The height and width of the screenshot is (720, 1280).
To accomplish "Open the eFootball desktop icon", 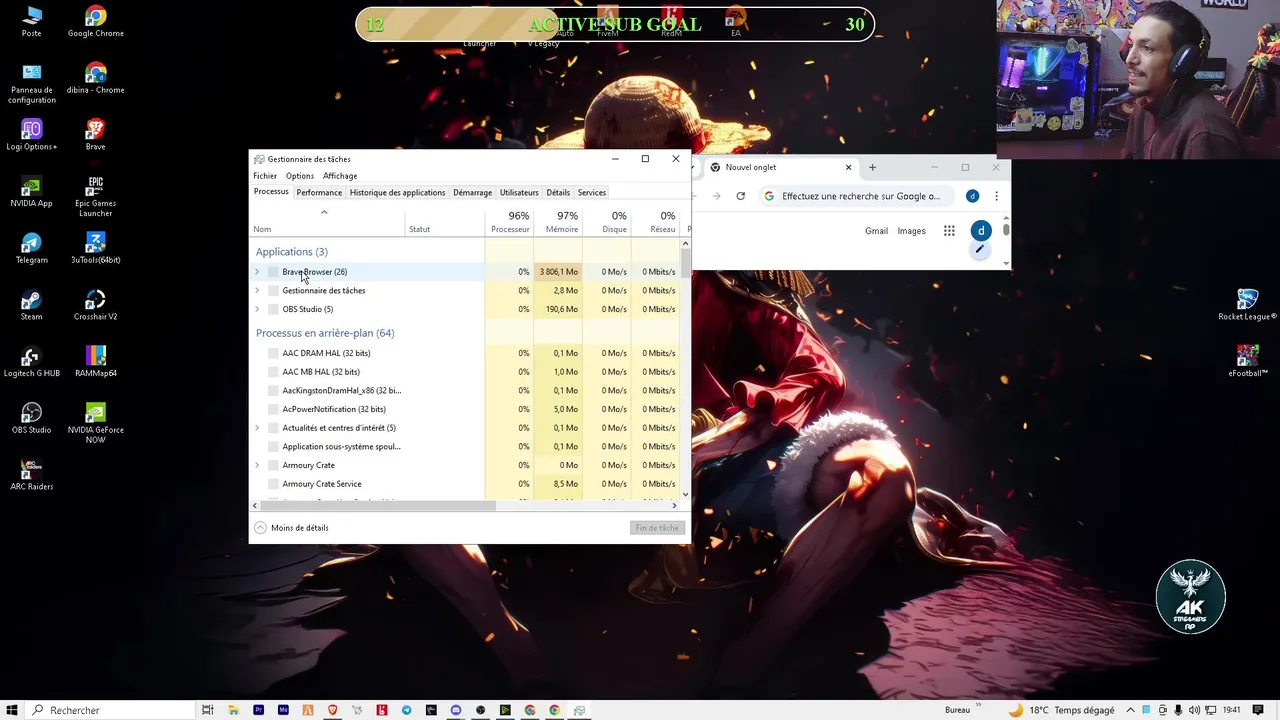I will 1247,362.
